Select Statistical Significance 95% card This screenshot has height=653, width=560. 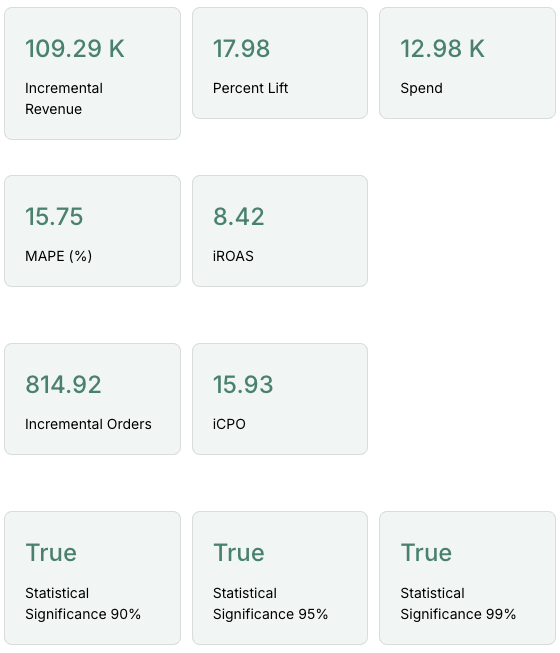[280, 578]
